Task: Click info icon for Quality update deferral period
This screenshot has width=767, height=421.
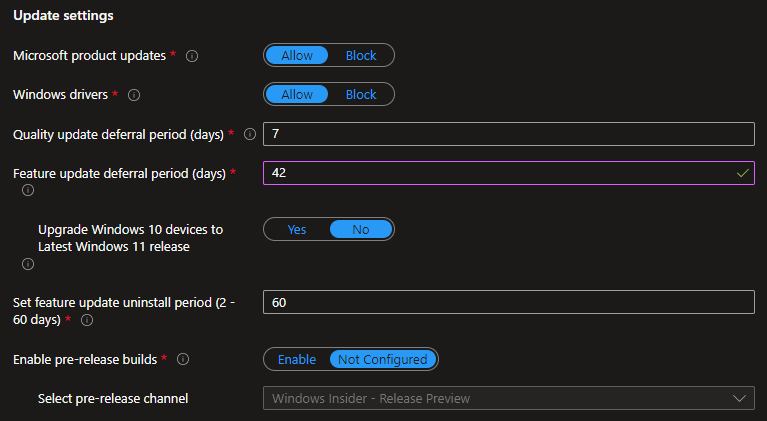Action: [249, 134]
